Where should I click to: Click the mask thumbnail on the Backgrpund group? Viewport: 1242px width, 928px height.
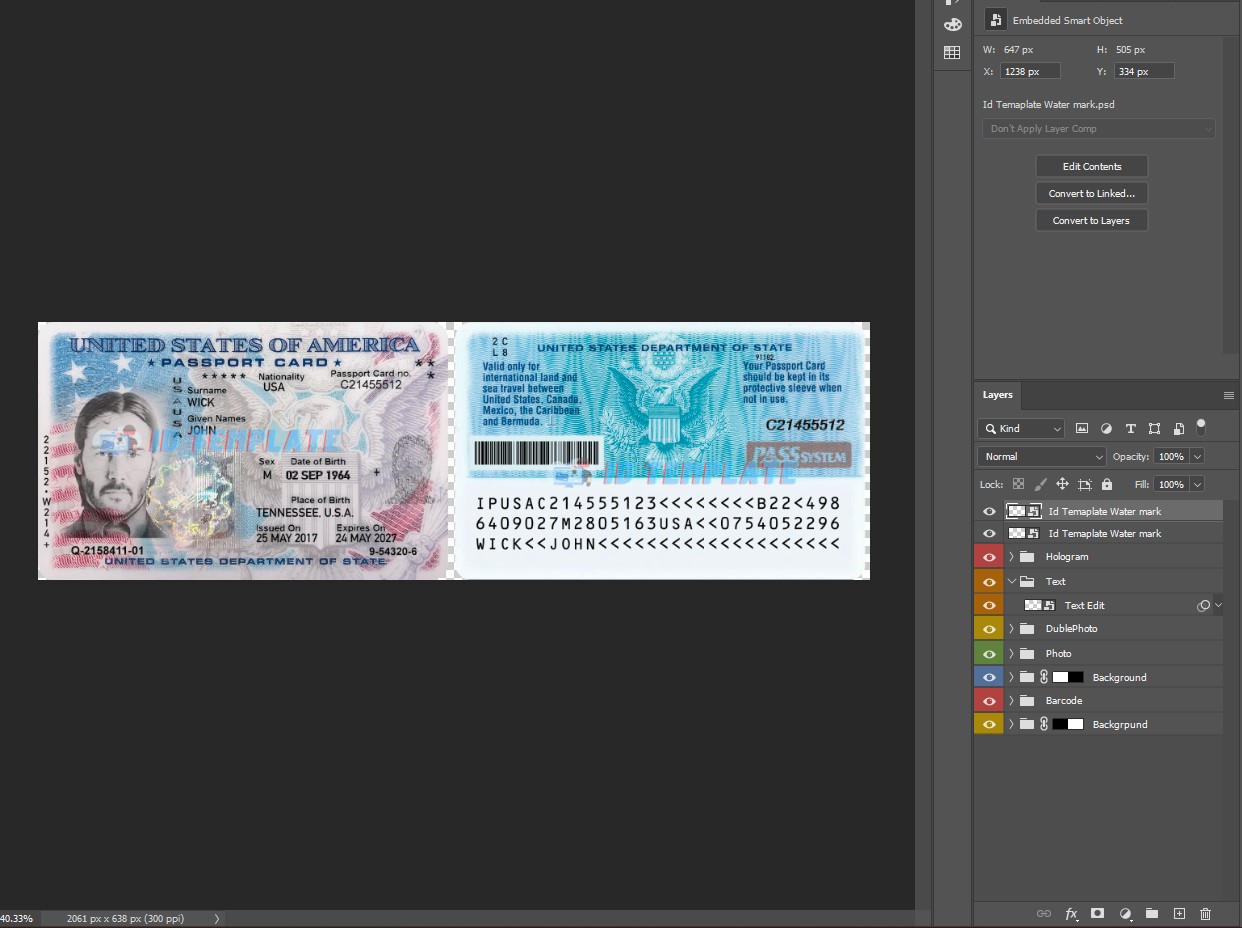[x=1068, y=724]
